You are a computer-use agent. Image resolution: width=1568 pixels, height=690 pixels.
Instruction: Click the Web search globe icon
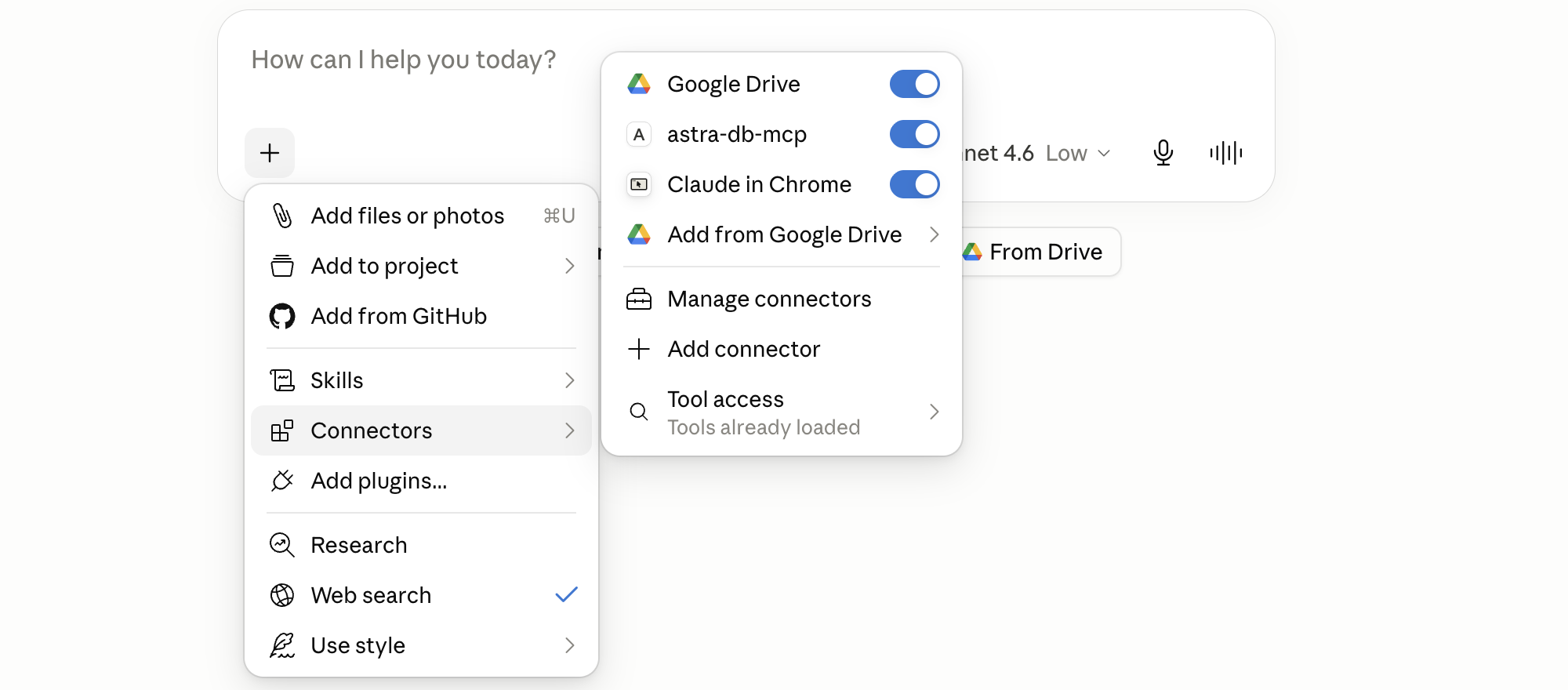[x=282, y=595]
